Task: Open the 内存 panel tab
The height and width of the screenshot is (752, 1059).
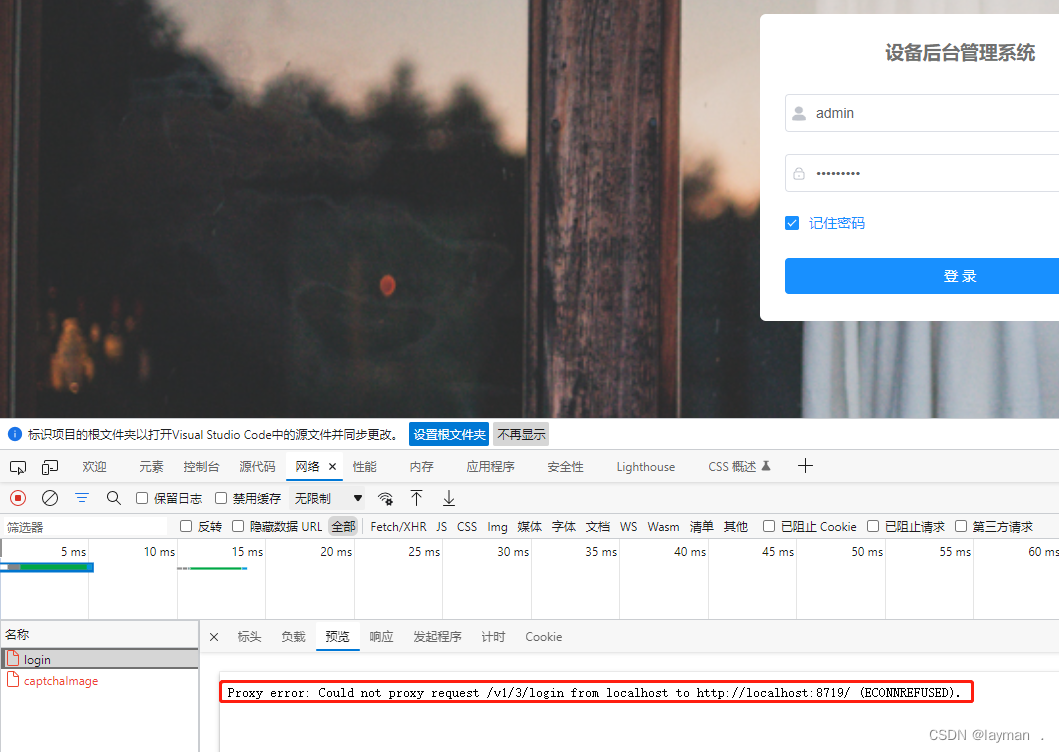Action: pyautogui.click(x=421, y=467)
